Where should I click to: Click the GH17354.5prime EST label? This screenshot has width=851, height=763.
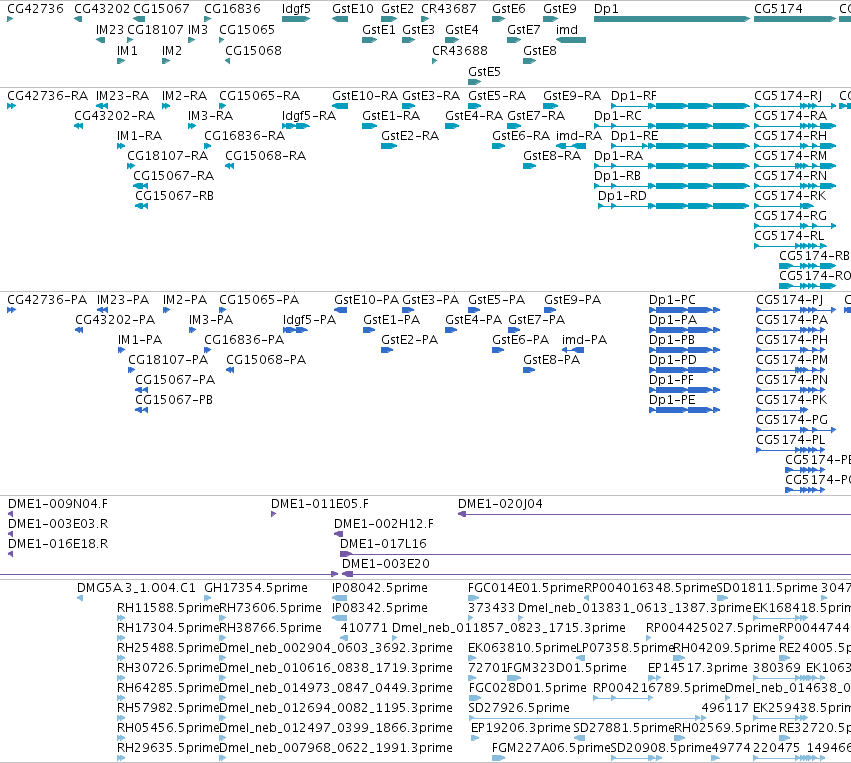[256, 588]
